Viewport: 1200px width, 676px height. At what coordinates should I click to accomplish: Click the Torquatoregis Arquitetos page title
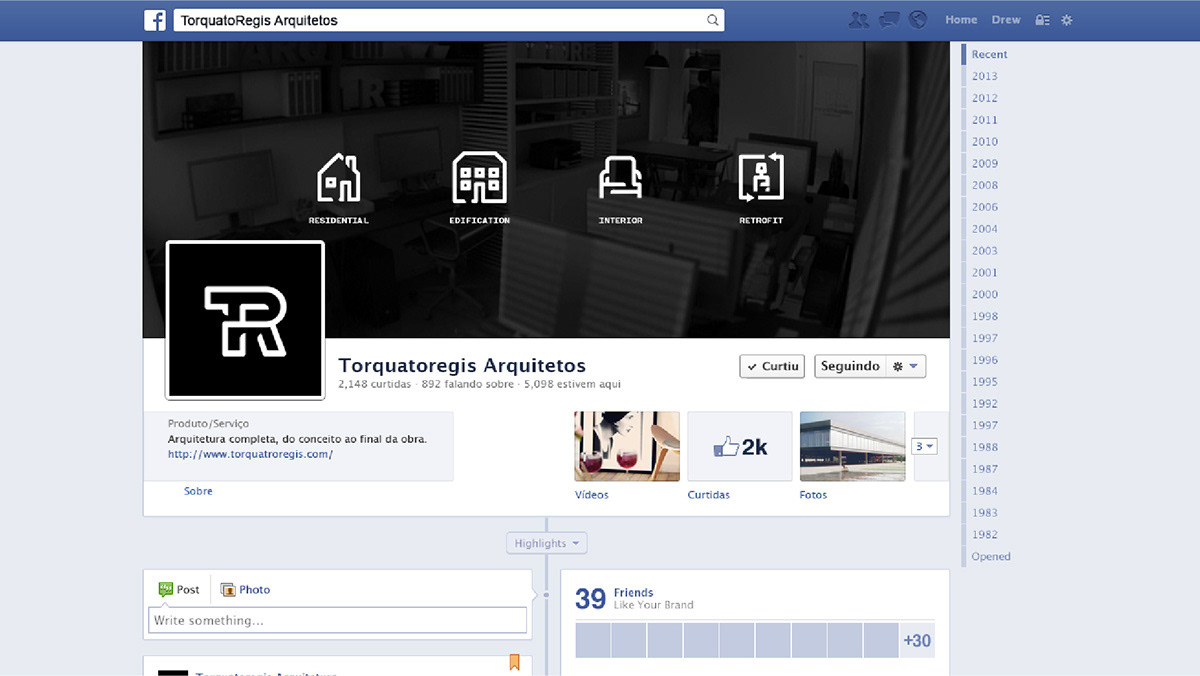(462, 365)
